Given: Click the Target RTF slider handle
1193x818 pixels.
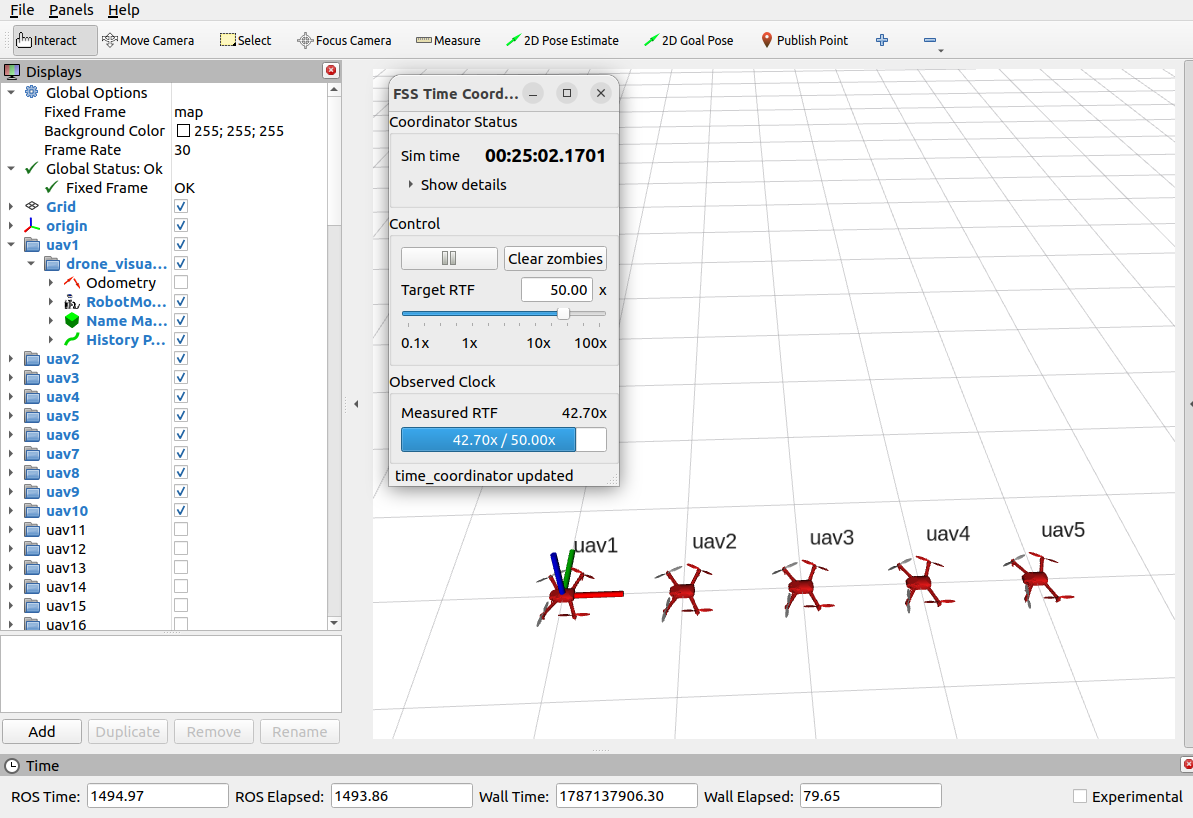Looking at the screenshot, I should pyautogui.click(x=563, y=313).
